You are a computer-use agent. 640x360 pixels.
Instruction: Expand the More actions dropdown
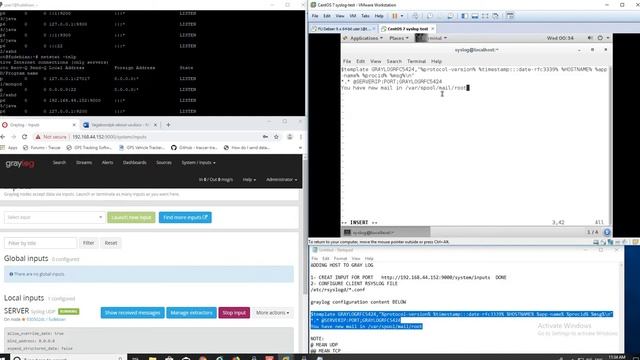pos(272,313)
